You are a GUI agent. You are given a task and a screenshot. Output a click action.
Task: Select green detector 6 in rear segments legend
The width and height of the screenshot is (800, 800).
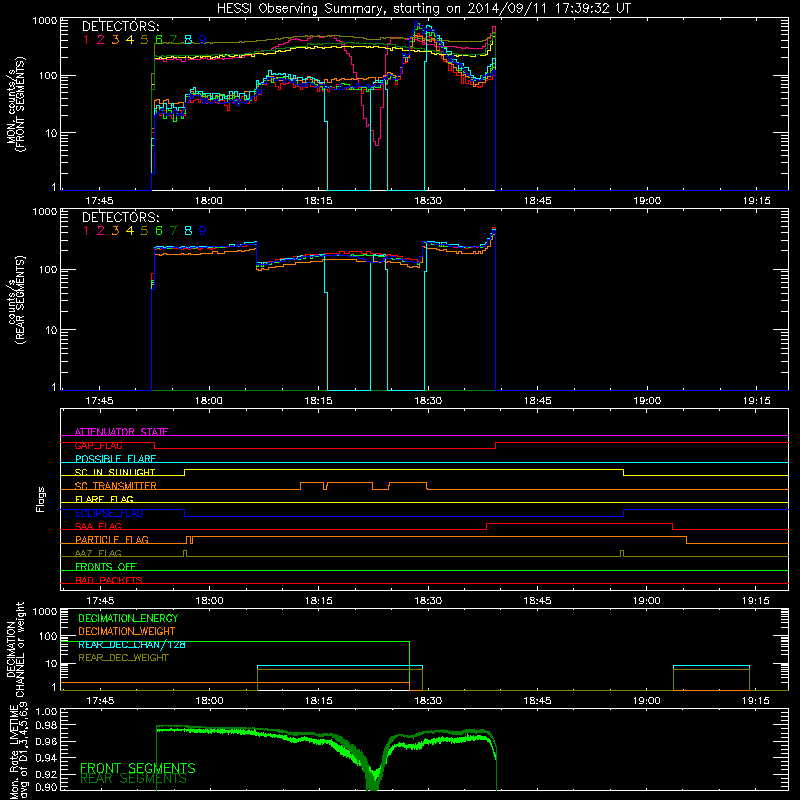coord(159,231)
